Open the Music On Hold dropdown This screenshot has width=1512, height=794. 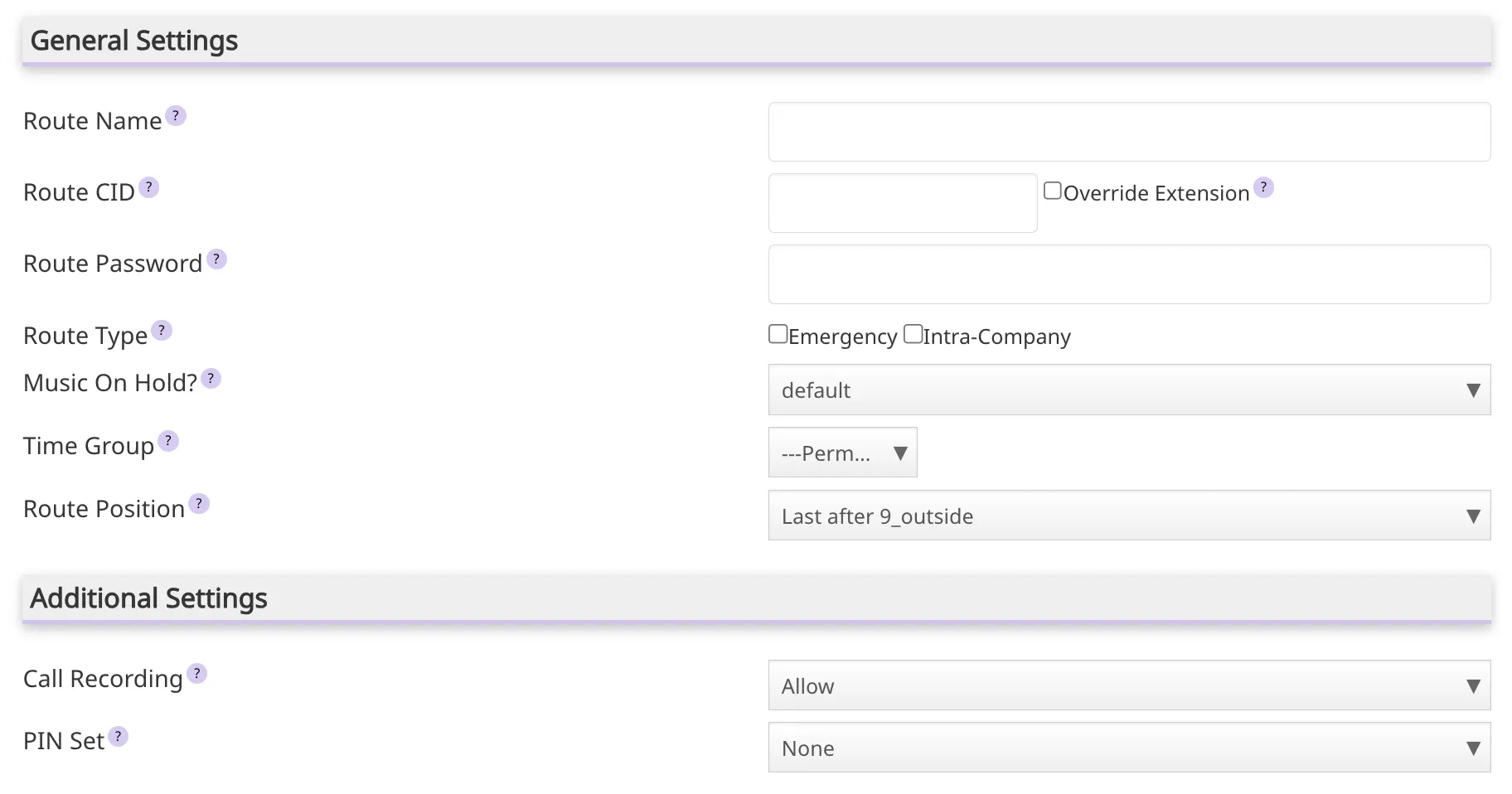pyautogui.click(x=1130, y=390)
